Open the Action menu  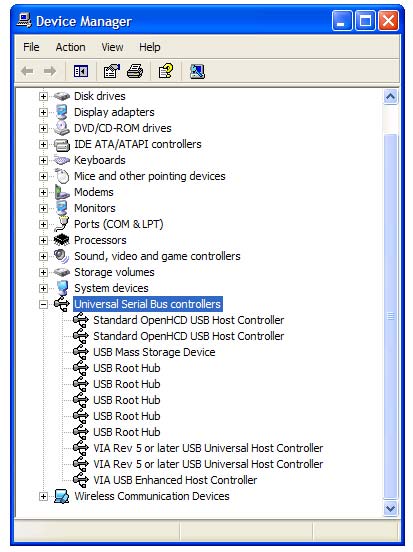(70, 47)
